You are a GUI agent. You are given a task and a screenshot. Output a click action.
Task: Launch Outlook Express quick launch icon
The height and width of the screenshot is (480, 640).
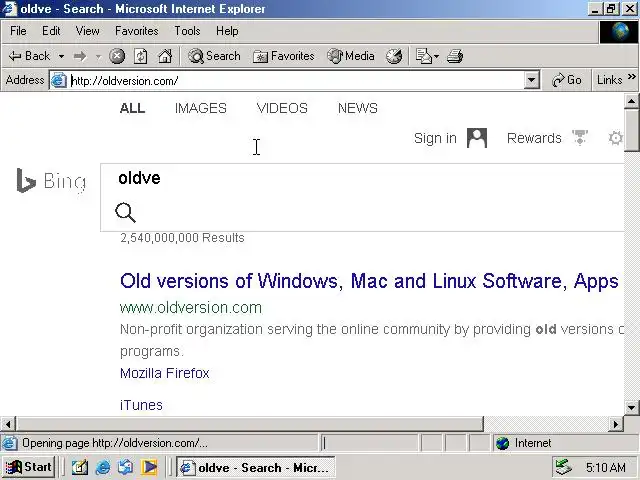(x=125, y=467)
